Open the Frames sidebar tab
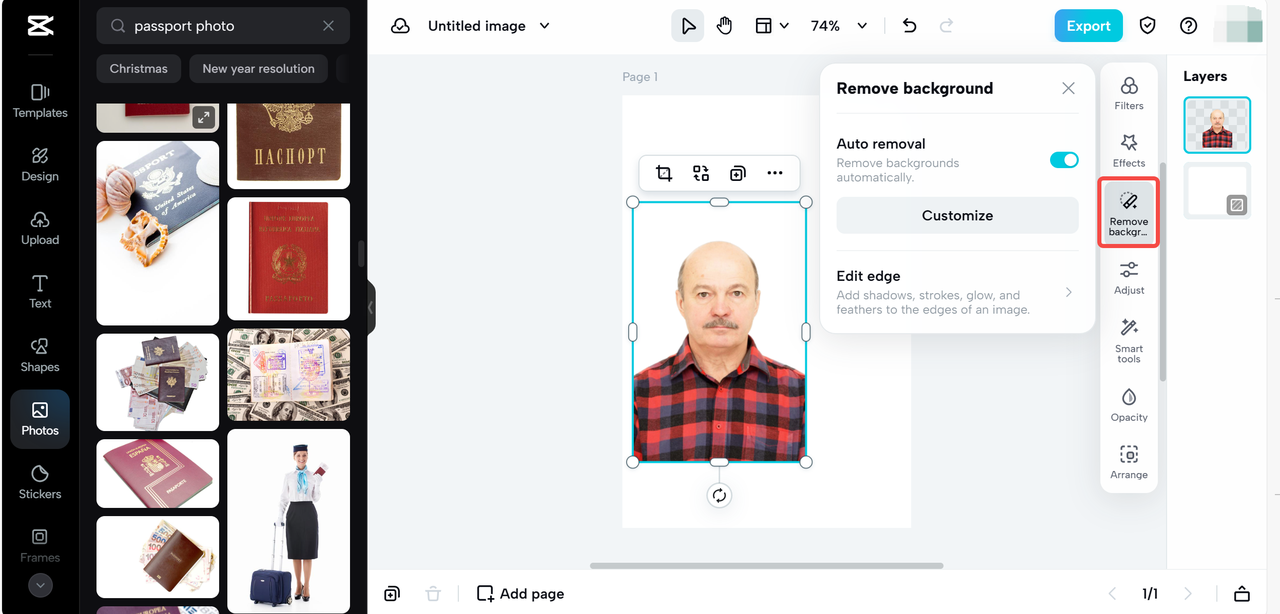 (x=40, y=545)
